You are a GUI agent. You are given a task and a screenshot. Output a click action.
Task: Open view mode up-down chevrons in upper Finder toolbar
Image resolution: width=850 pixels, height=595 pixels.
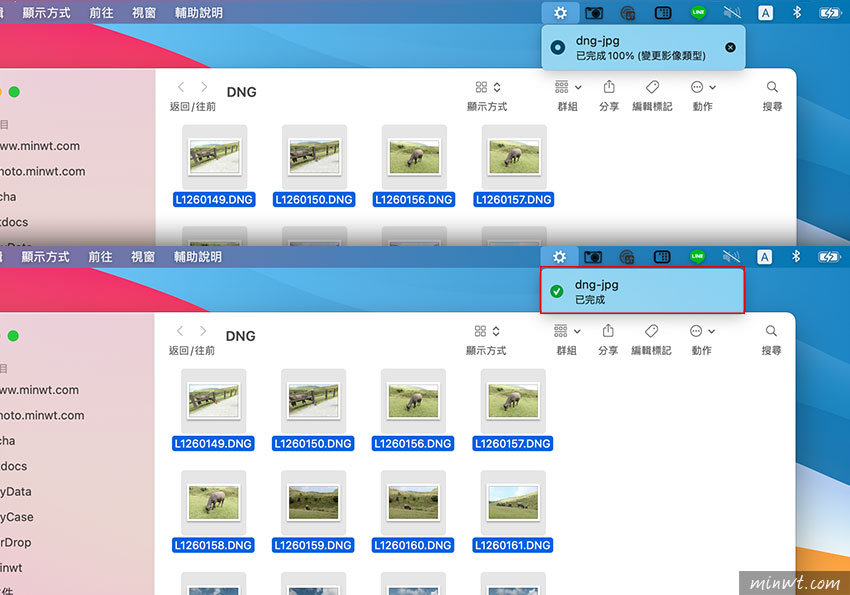[497, 87]
